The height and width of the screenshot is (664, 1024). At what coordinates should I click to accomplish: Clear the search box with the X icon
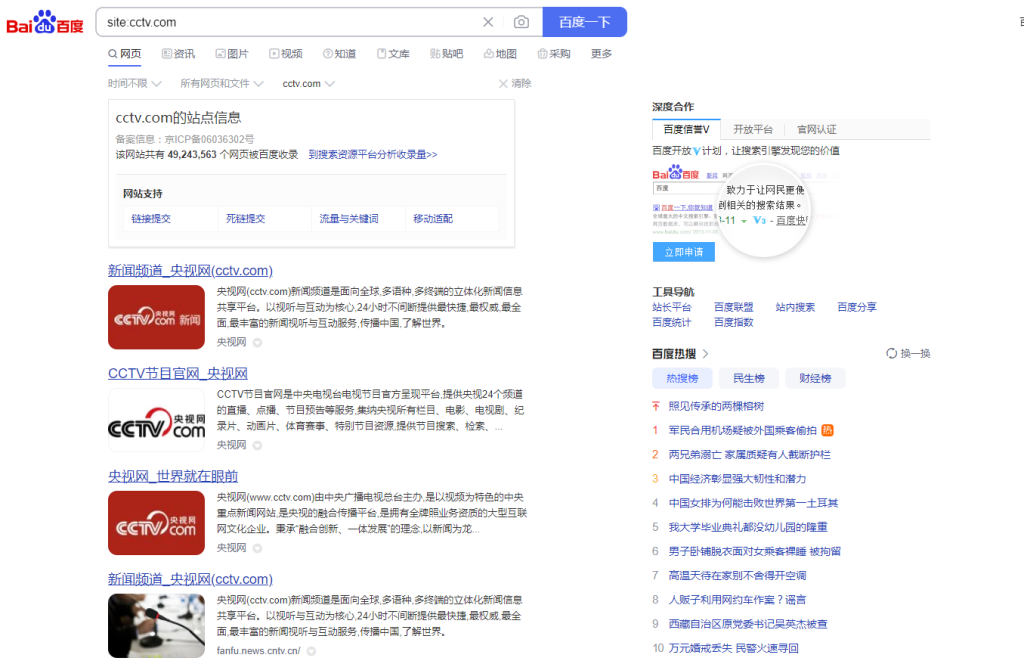pos(488,22)
